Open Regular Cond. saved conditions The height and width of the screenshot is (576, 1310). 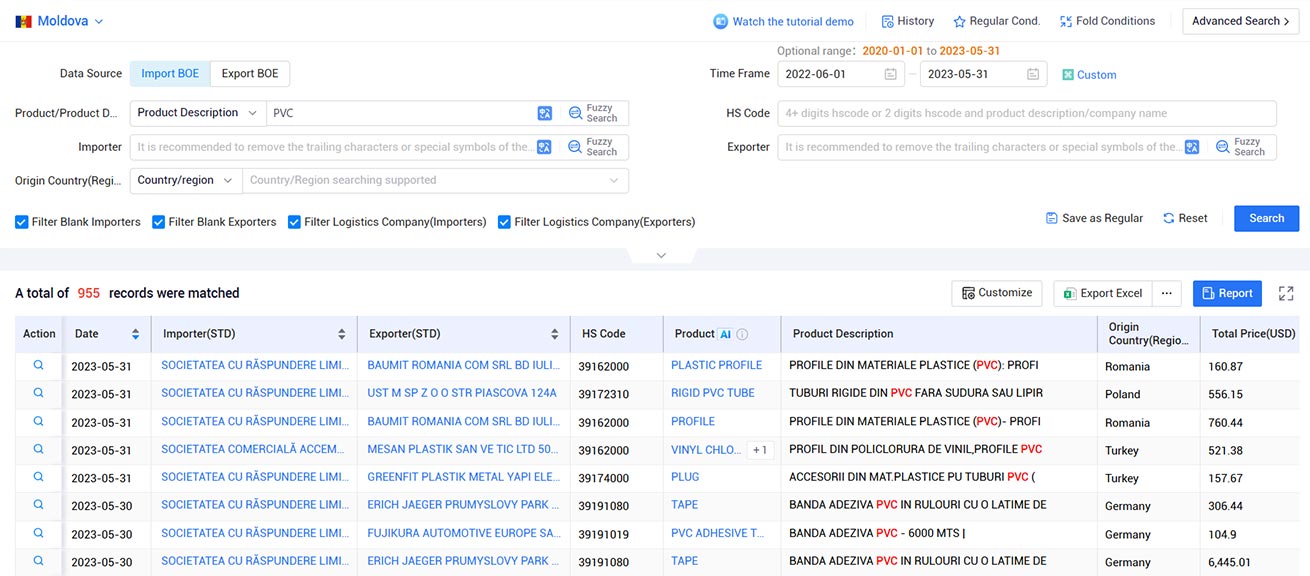(997, 21)
